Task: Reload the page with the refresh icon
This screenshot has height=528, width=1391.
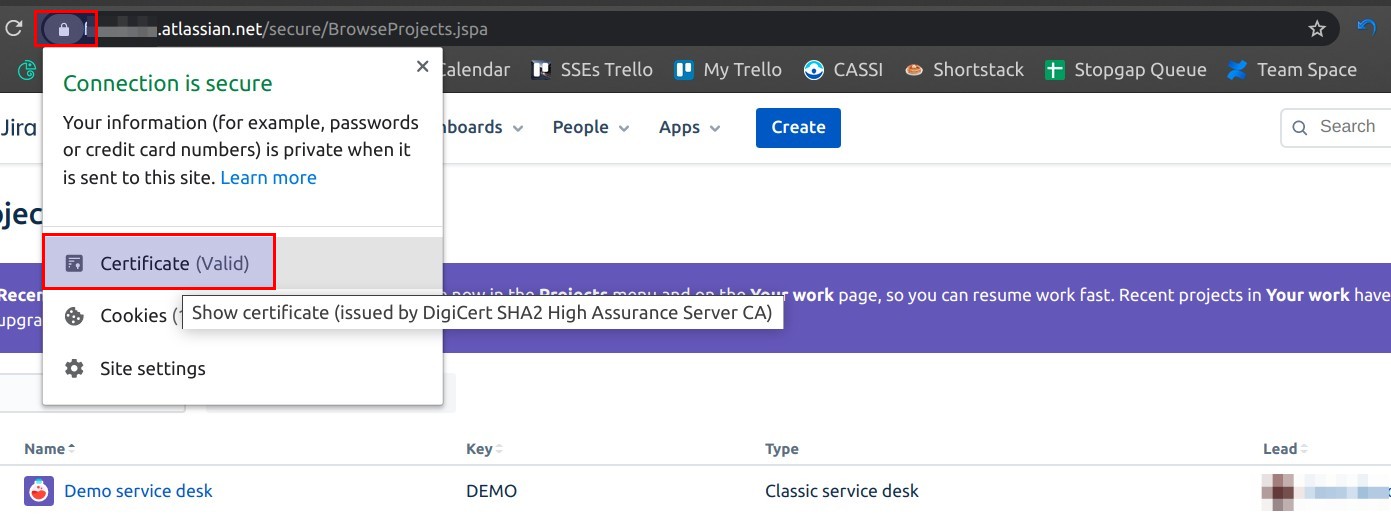Action: pyautogui.click(x=14, y=28)
